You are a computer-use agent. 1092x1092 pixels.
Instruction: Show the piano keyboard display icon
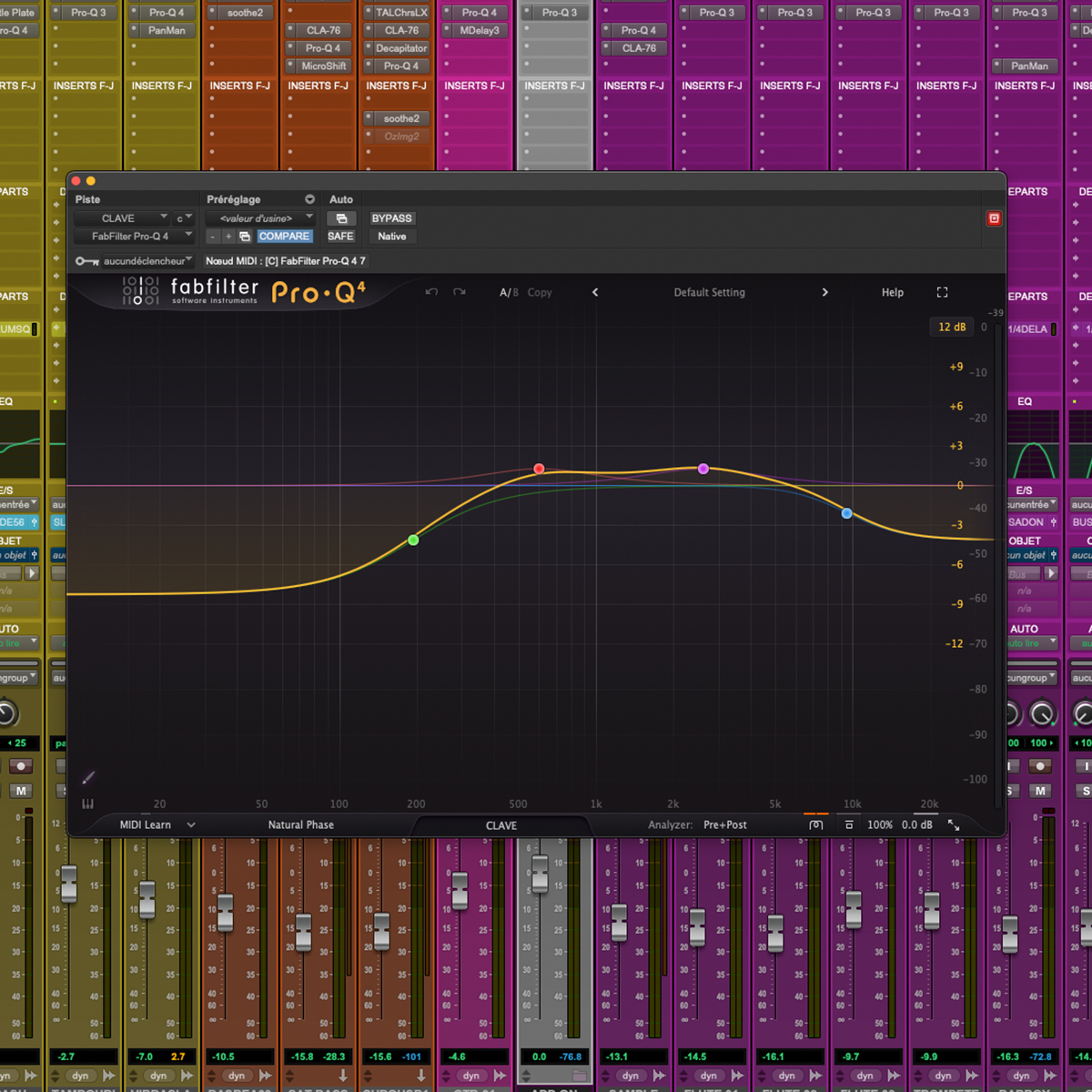(88, 804)
